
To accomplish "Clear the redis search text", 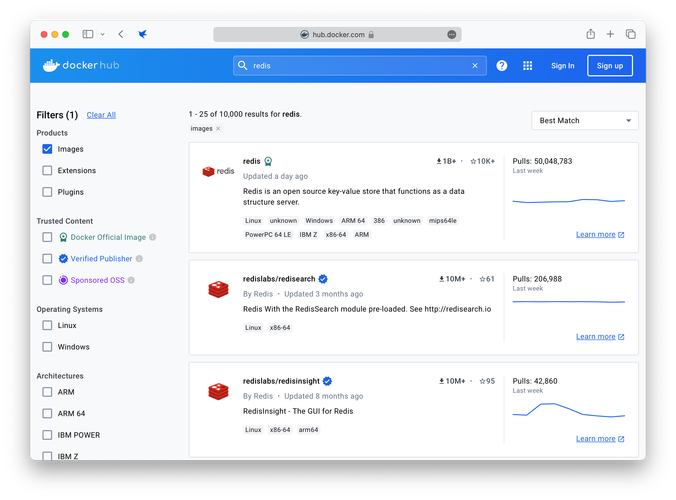I will pyautogui.click(x=475, y=66).
